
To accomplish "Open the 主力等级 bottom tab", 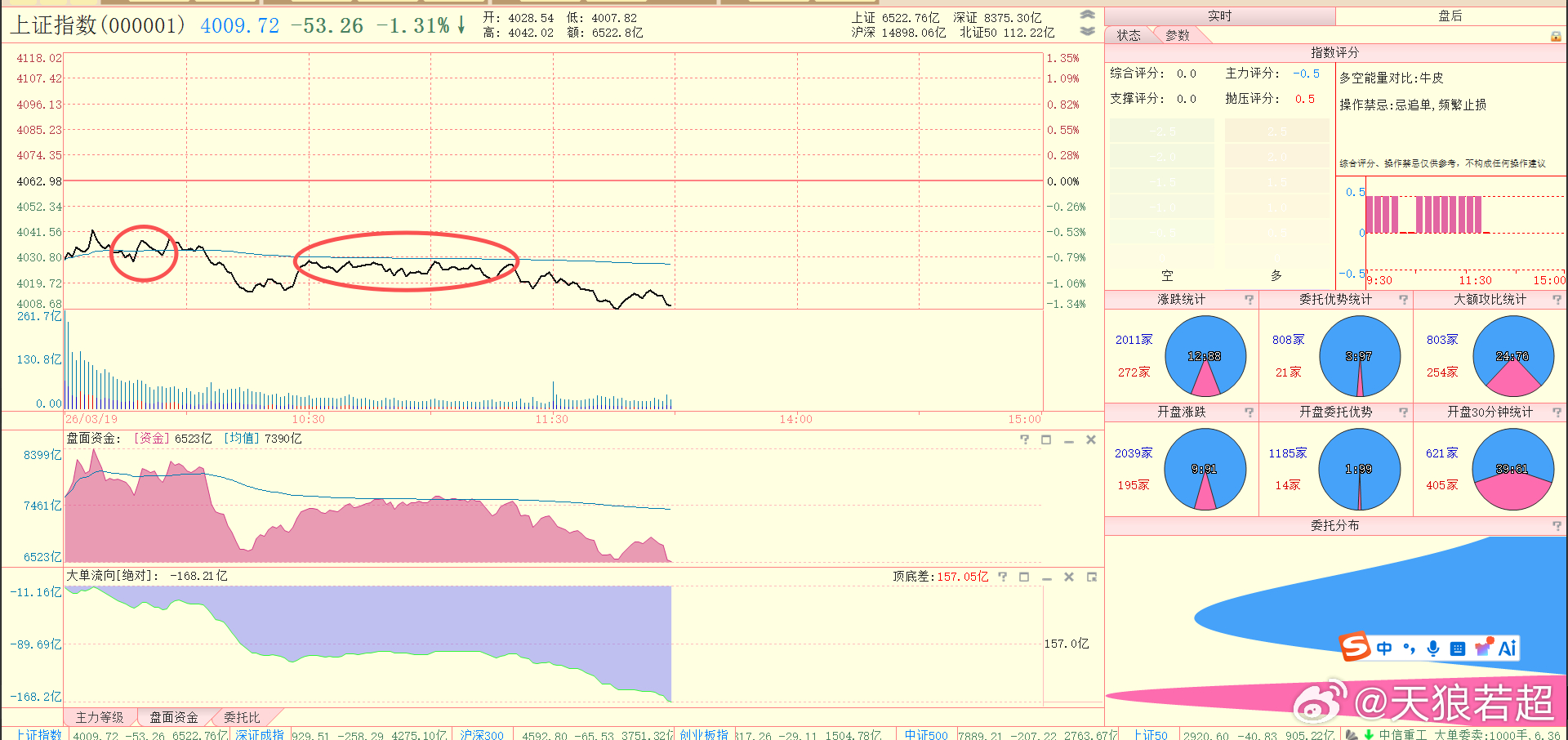I will (x=100, y=717).
